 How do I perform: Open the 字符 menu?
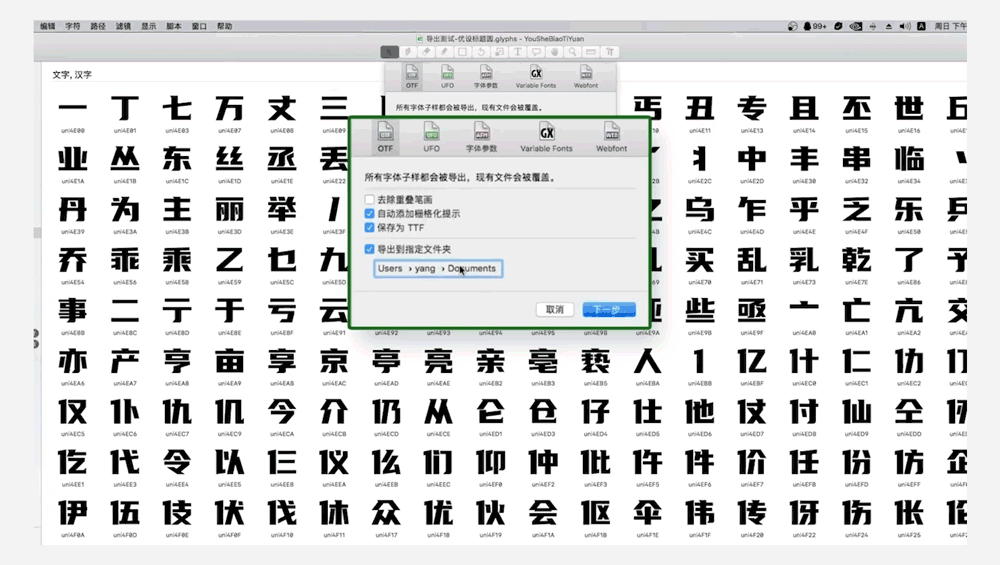click(73, 26)
